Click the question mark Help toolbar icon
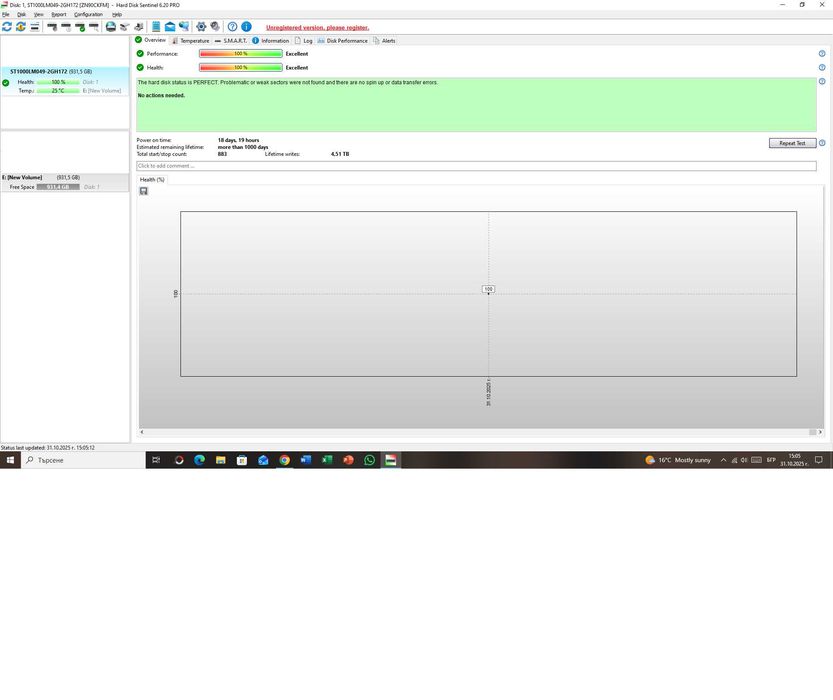 (x=233, y=27)
